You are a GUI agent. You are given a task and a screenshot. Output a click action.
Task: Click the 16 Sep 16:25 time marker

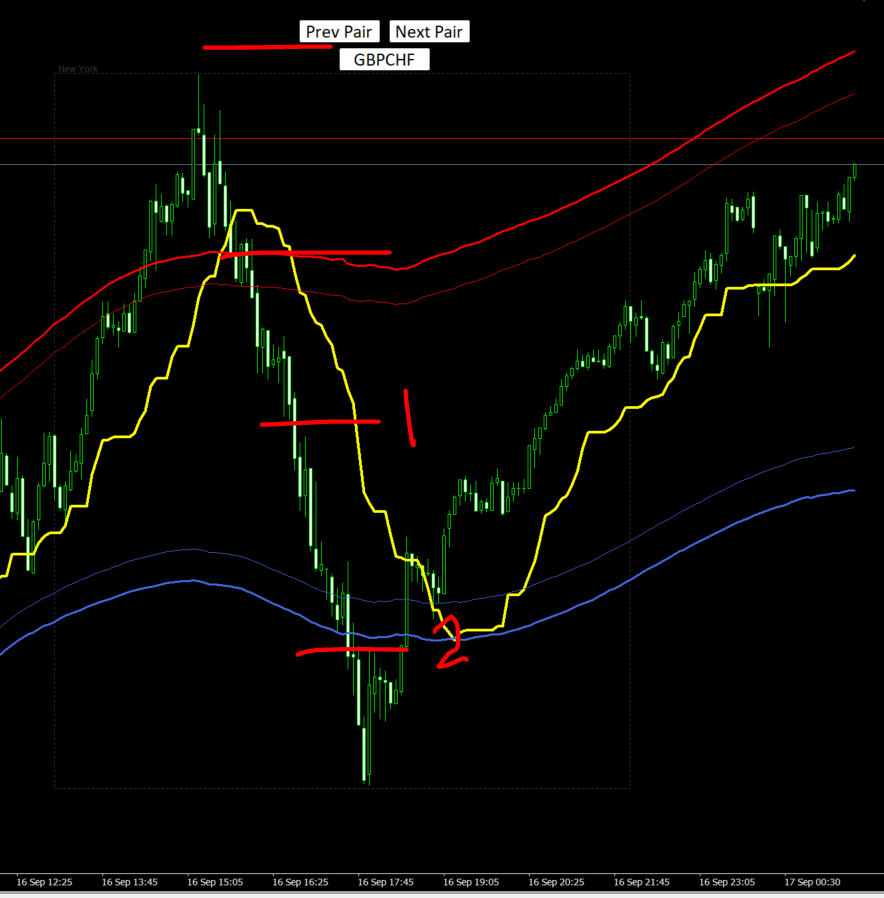click(x=301, y=883)
